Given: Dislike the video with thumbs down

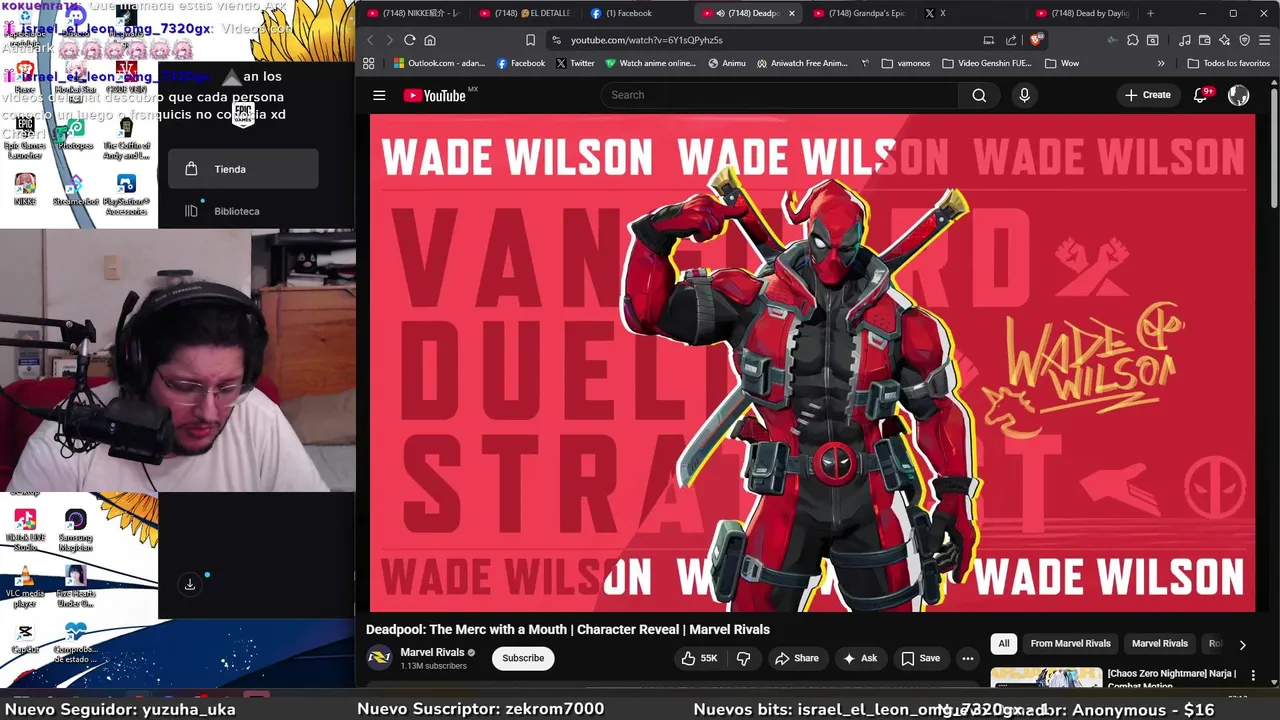Looking at the screenshot, I should point(743,658).
